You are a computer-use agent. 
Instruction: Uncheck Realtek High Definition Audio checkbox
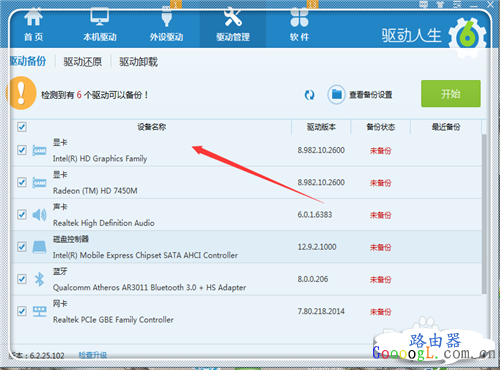point(22,214)
